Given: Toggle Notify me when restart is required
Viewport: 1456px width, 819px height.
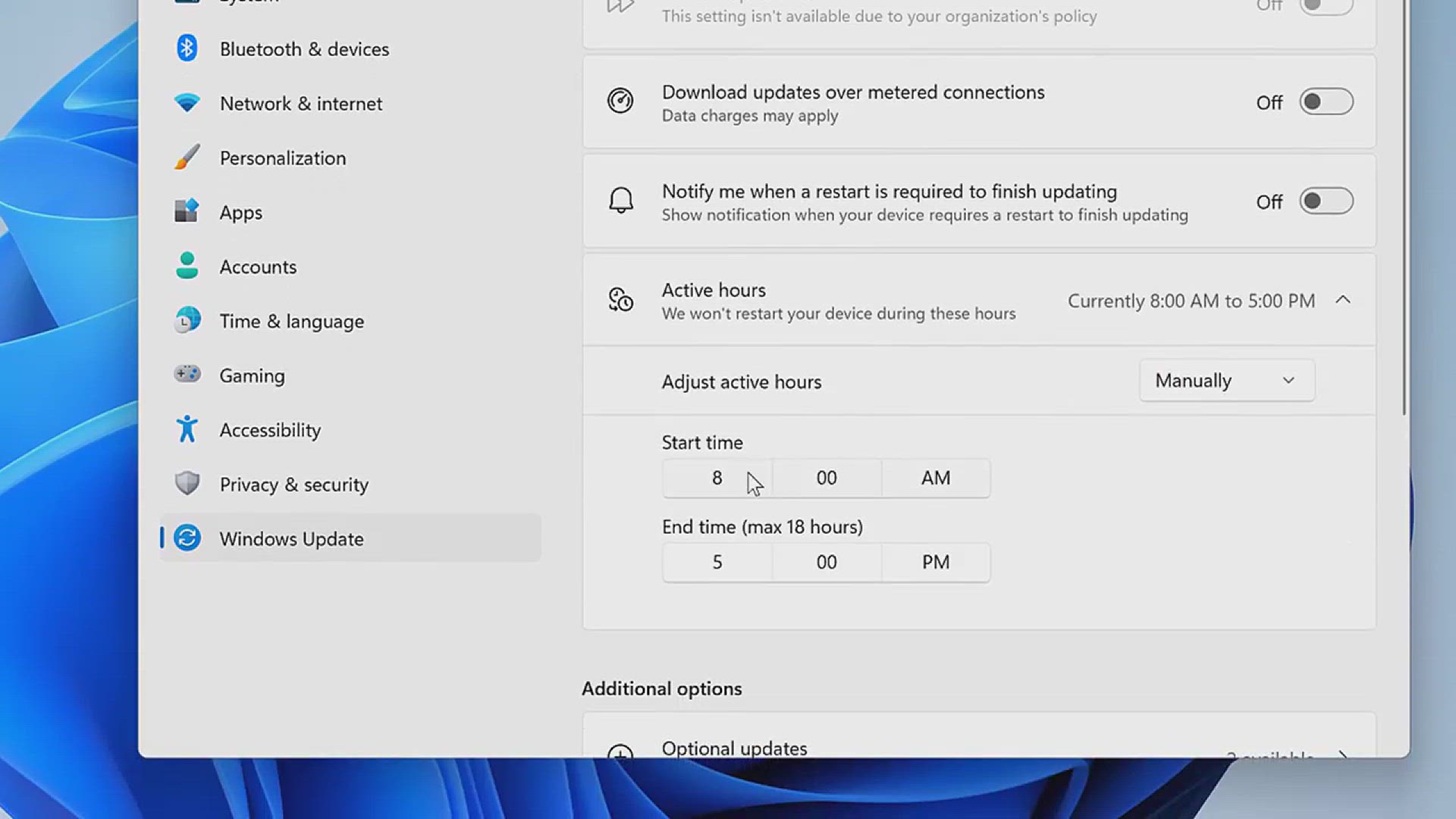Looking at the screenshot, I should pos(1326,201).
